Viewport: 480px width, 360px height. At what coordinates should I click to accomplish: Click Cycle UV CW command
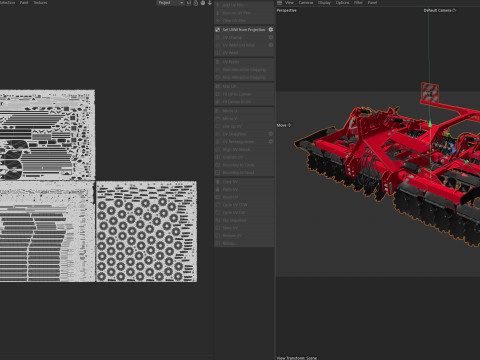pos(244,212)
